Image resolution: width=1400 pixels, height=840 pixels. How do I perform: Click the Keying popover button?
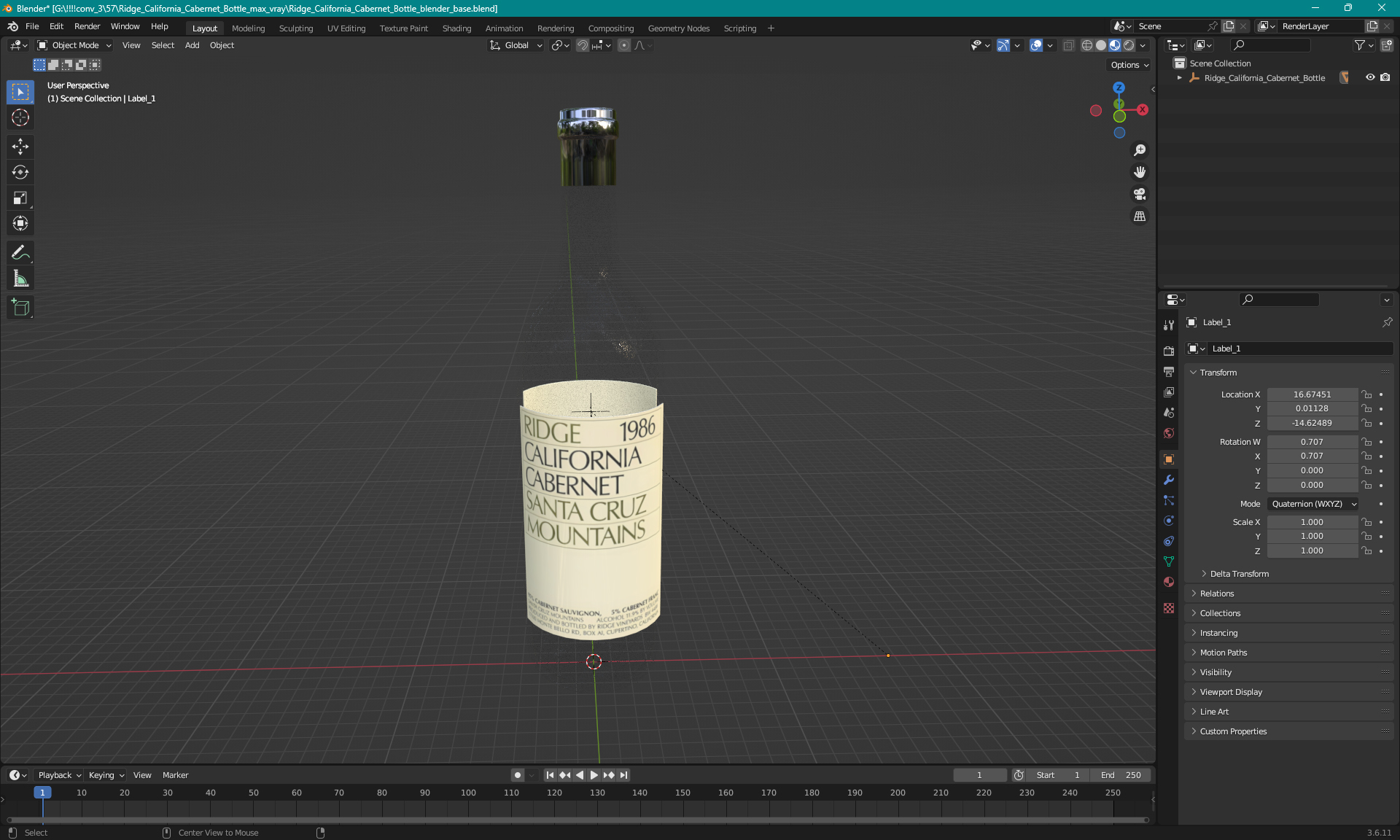pyautogui.click(x=106, y=775)
